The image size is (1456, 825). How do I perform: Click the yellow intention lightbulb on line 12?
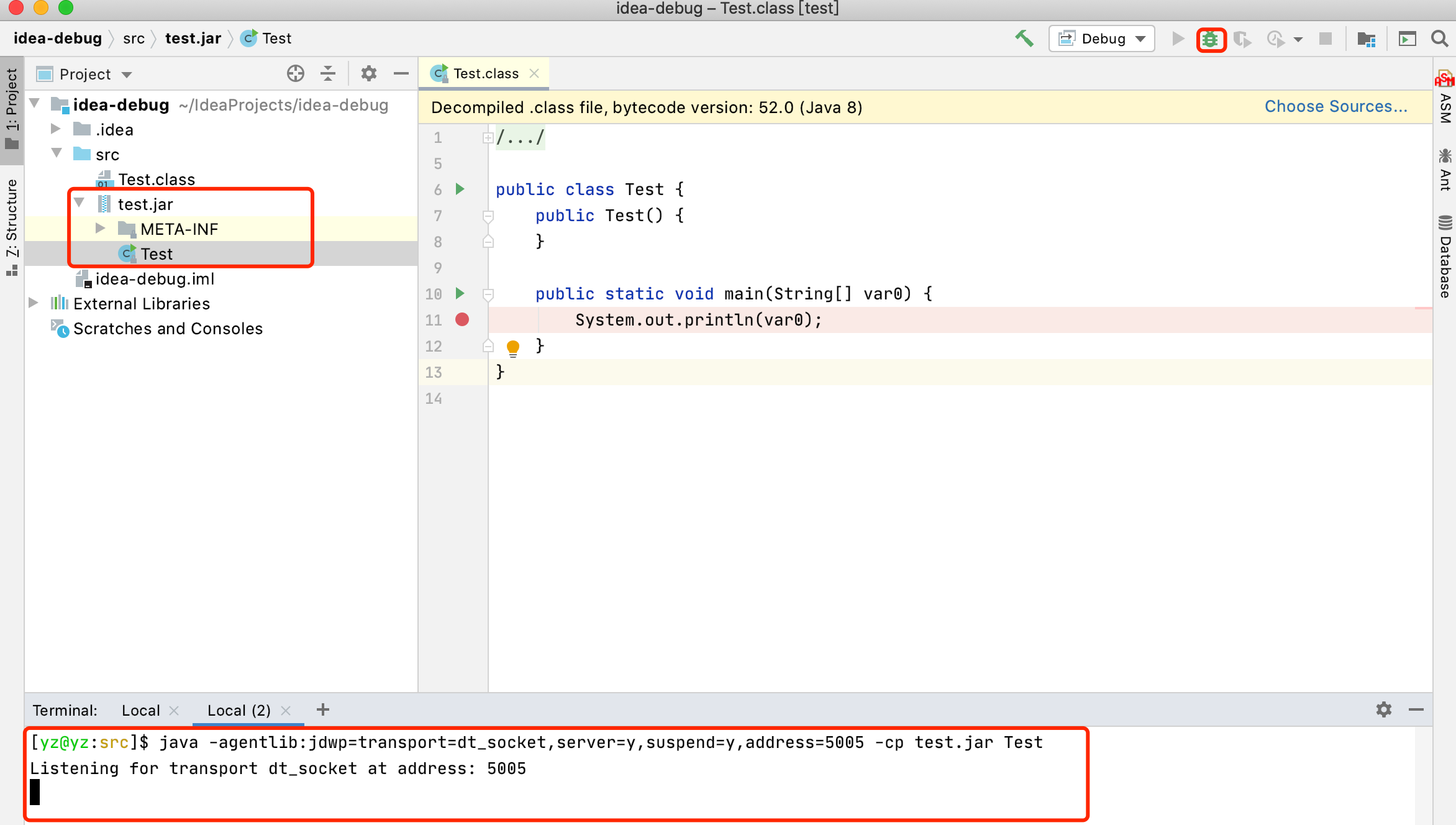tap(513, 347)
